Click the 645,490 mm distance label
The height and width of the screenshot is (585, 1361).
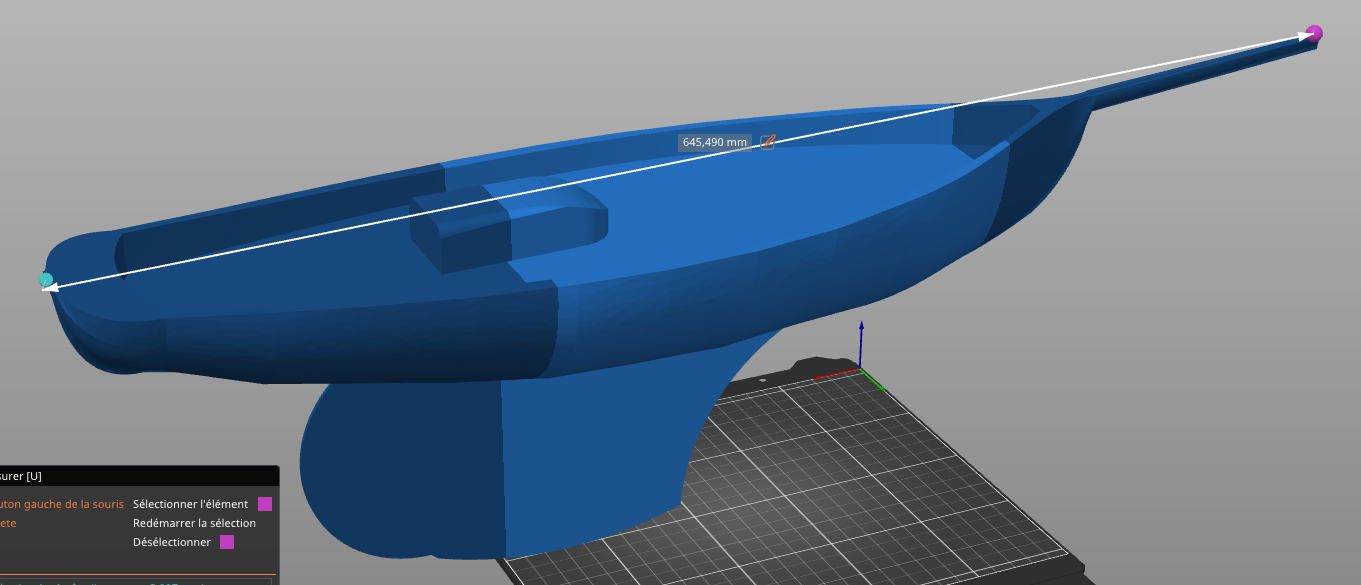715,142
